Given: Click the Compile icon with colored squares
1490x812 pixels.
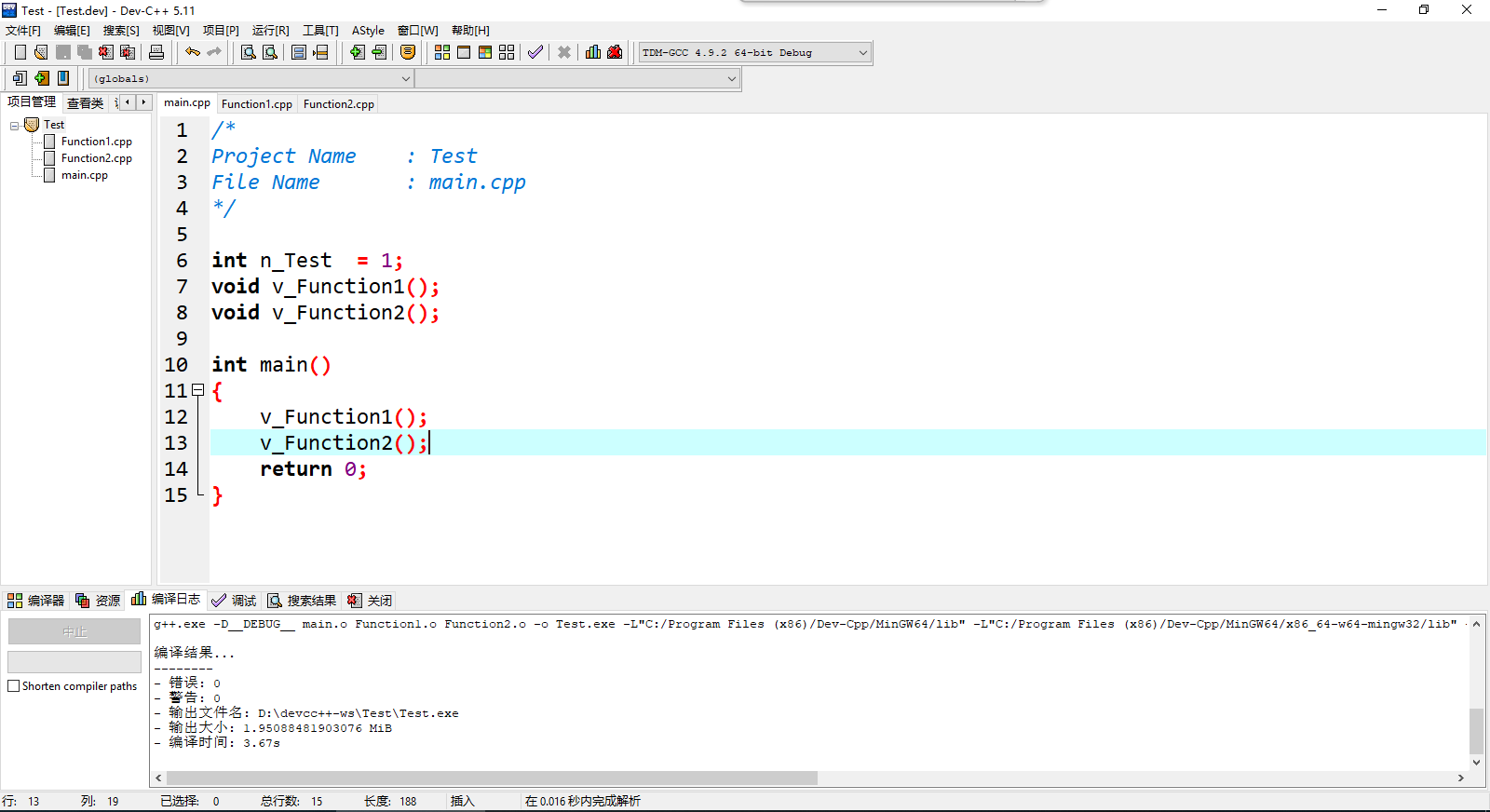Looking at the screenshot, I should click(442, 52).
